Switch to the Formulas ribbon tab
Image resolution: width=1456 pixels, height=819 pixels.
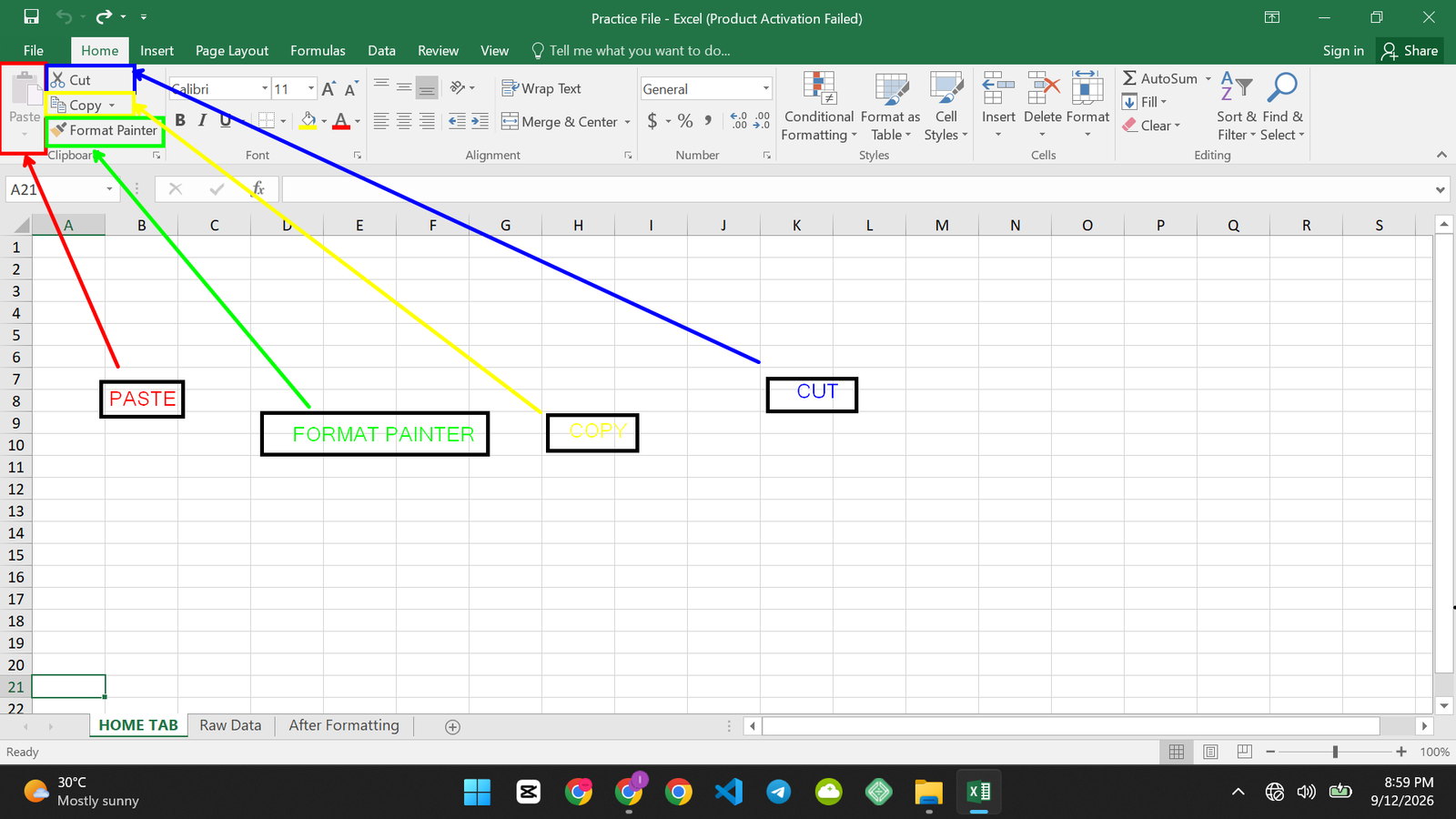coord(318,51)
